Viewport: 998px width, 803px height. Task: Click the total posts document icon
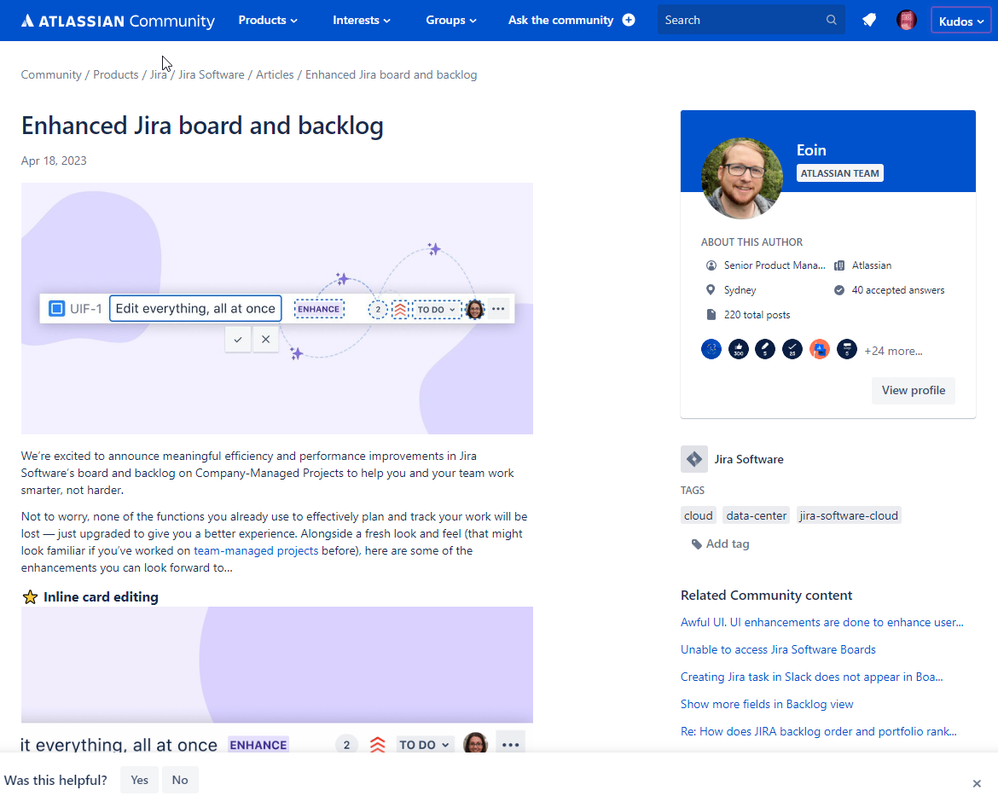[x=711, y=314]
